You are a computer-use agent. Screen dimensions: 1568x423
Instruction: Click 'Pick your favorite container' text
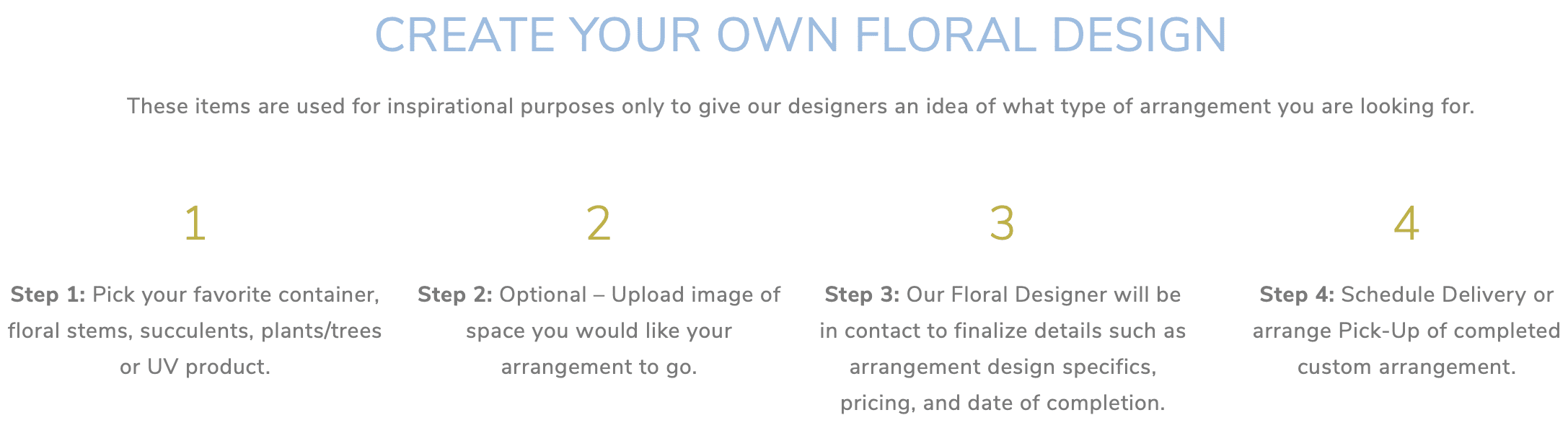point(235,295)
